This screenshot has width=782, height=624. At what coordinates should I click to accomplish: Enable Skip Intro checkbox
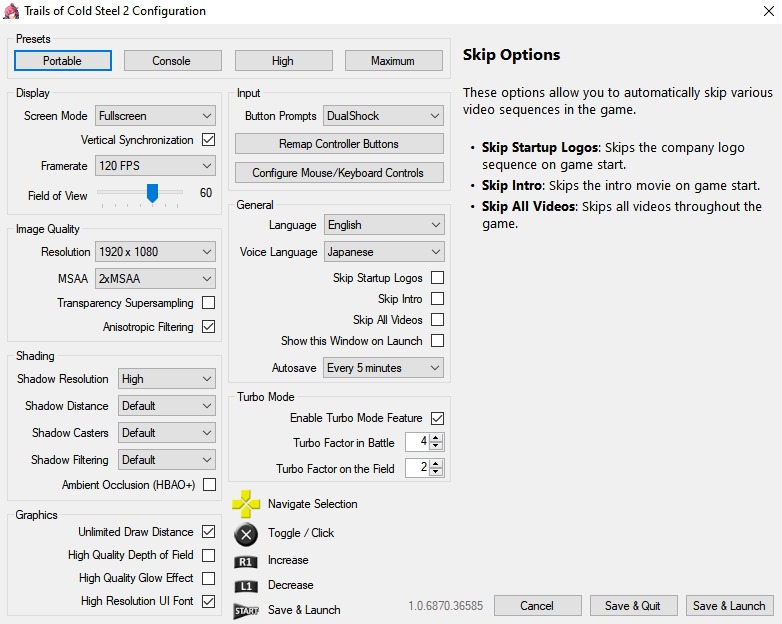tap(437, 298)
